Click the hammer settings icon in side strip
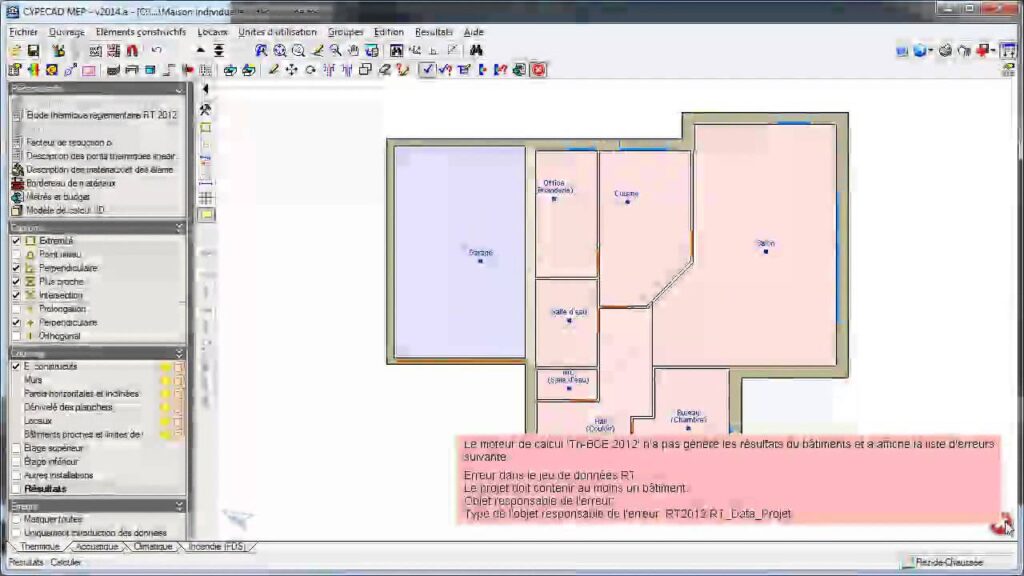This screenshot has height=576, width=1024. click(206, 109)
